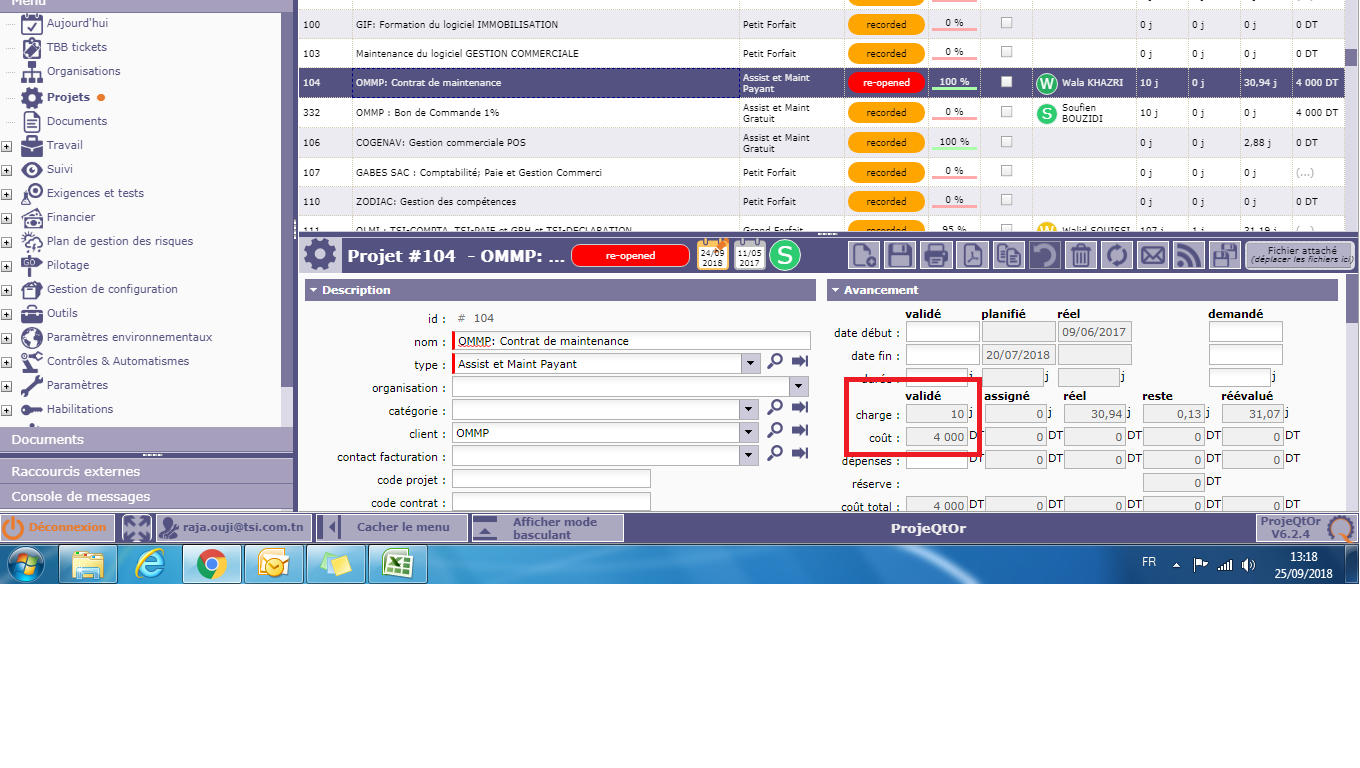Click the Fichier attaché drop zone
This screenshot has width=1360, height=768.
(x=1300, y=256)
